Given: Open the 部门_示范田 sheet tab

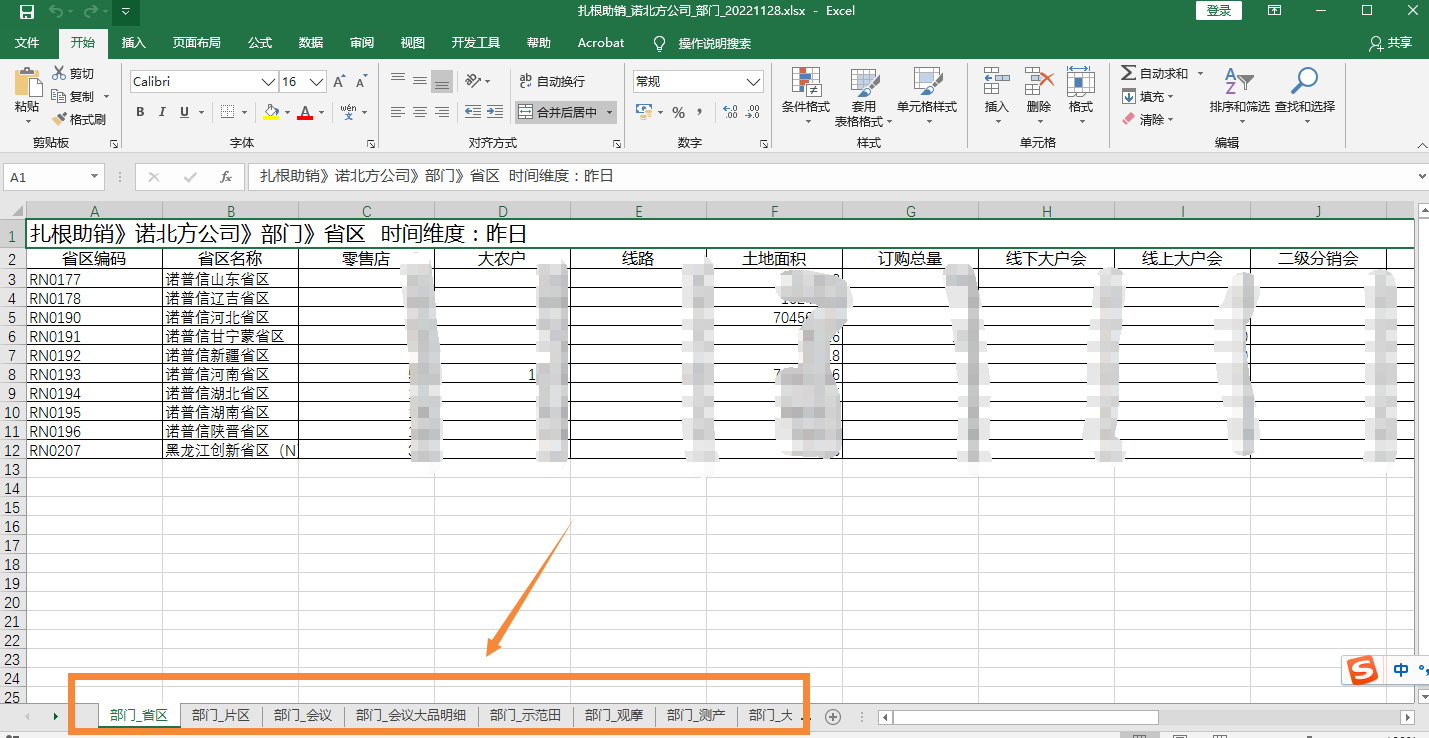Looking at the screenshot, I should pyautogui.click(x=525, y=716).
